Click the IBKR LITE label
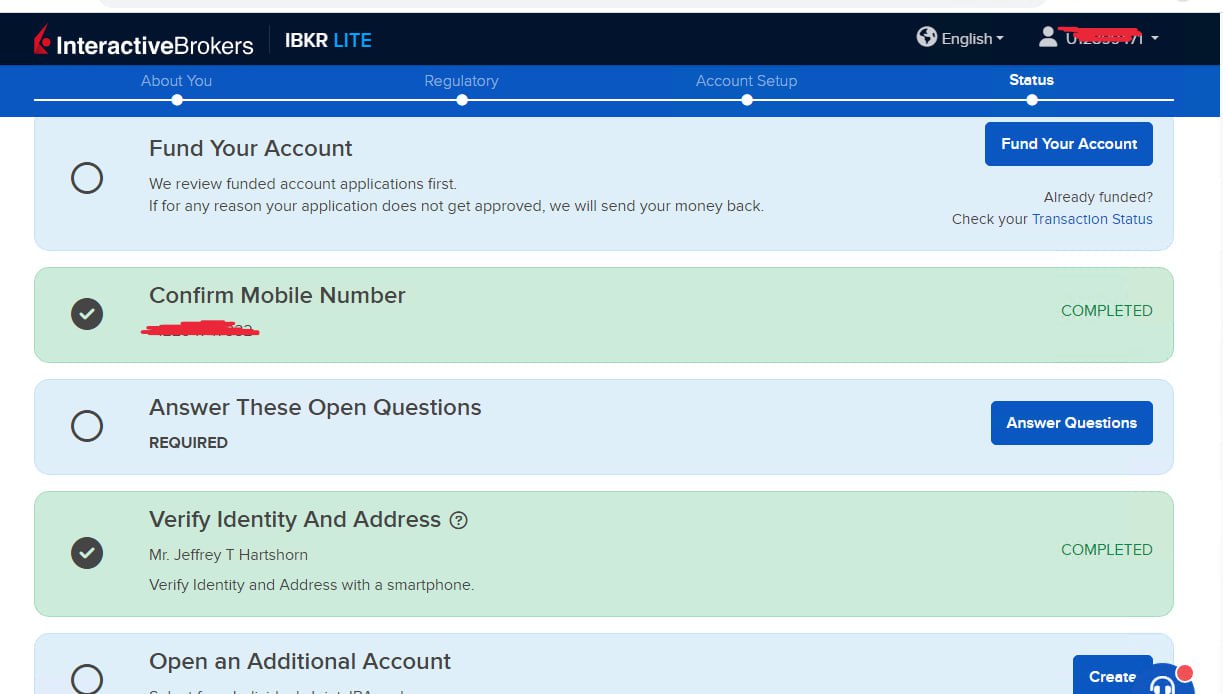This screenshot has width=1223, height=694. (x=328, y=41)
